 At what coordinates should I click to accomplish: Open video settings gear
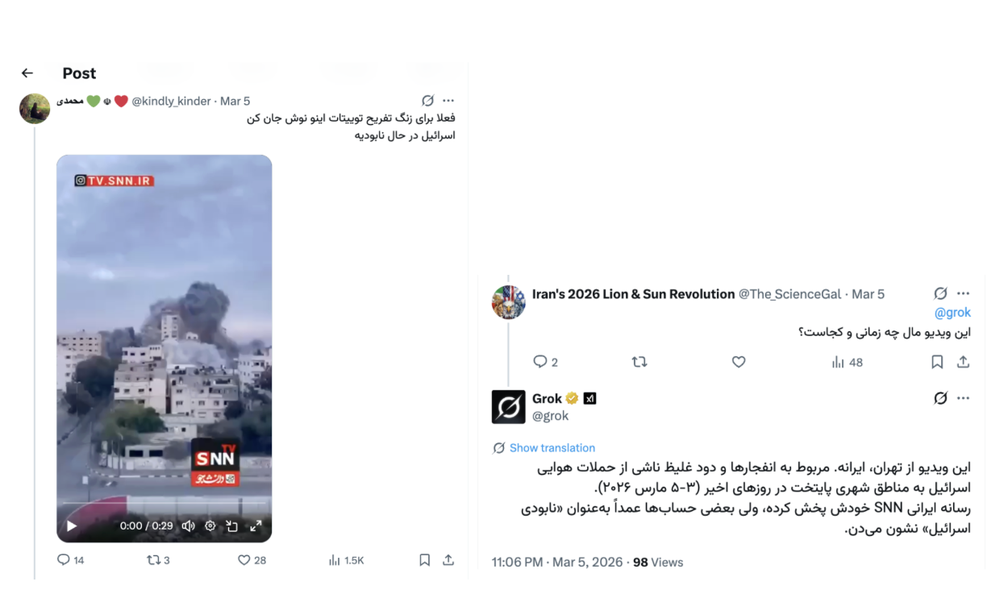tap(210, 526)
